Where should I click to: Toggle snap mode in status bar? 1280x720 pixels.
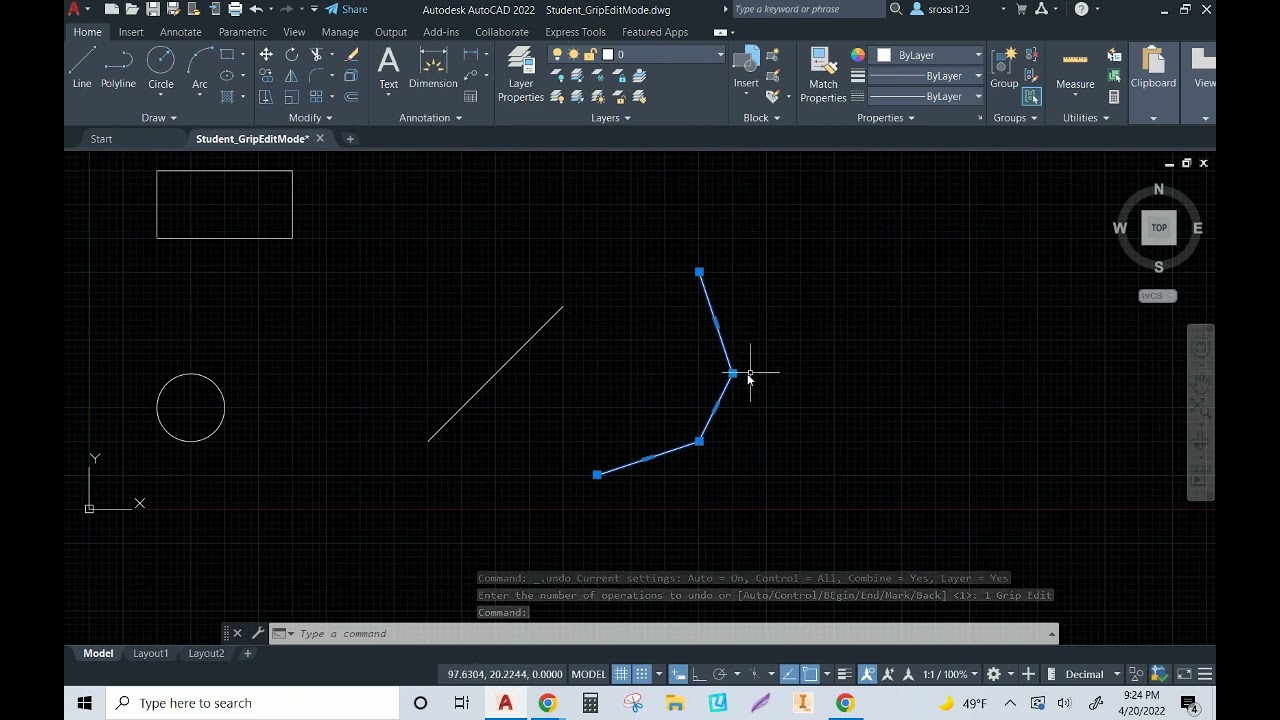[x=642, y=674]
